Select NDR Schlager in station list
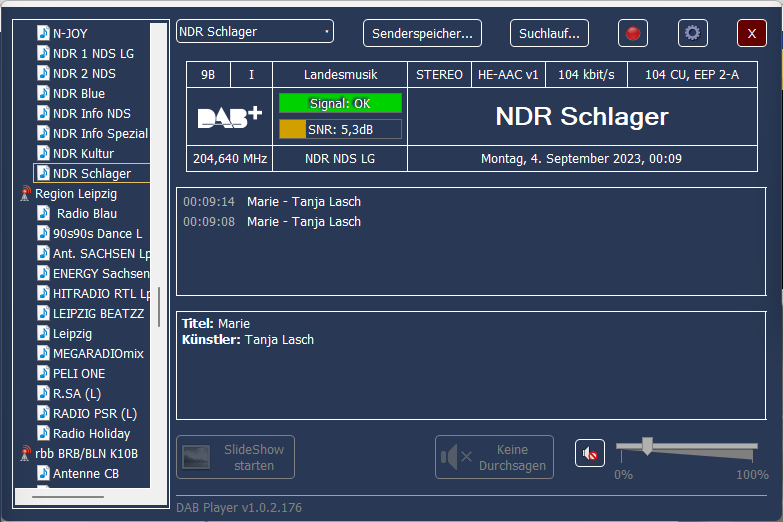Viewport: 783px width, 522px height. coord(92,173)
